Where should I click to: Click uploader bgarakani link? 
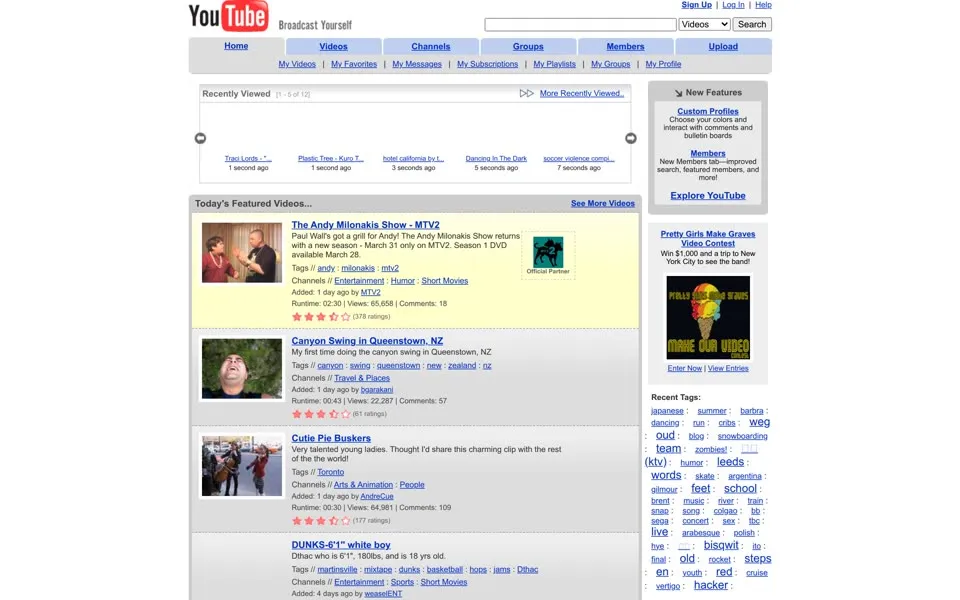[377, 390]
